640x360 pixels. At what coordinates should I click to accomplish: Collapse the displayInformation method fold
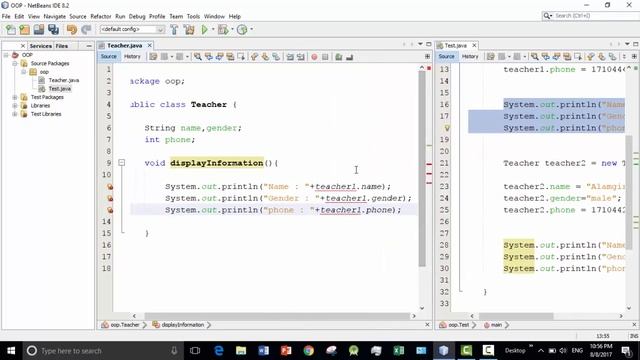click(122, 163)
